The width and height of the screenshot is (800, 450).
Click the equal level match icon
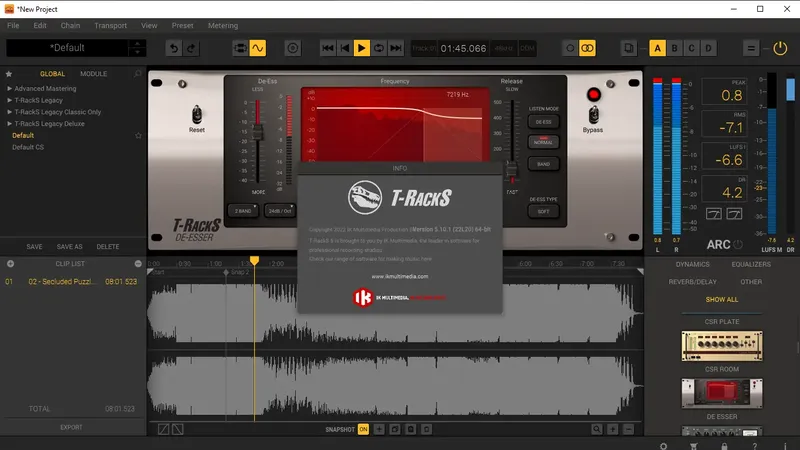pos(751,48)
